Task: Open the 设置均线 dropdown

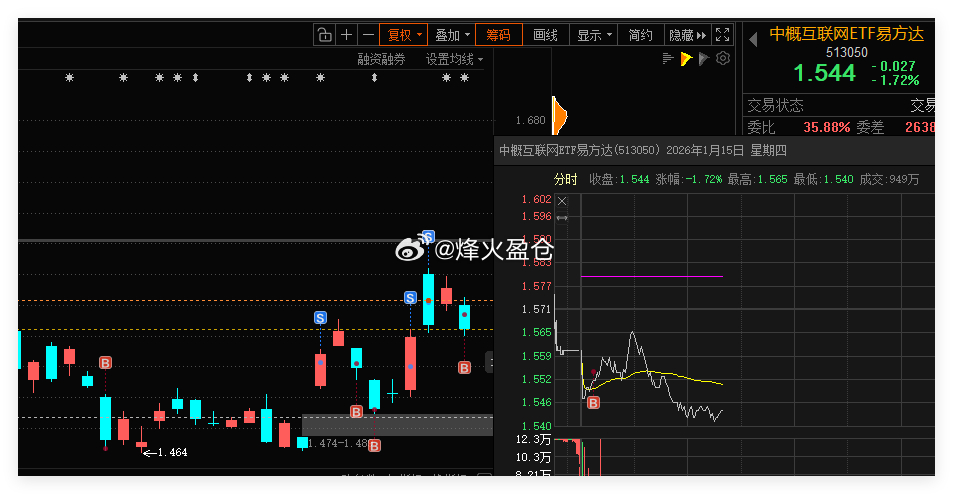Action: 454,59
